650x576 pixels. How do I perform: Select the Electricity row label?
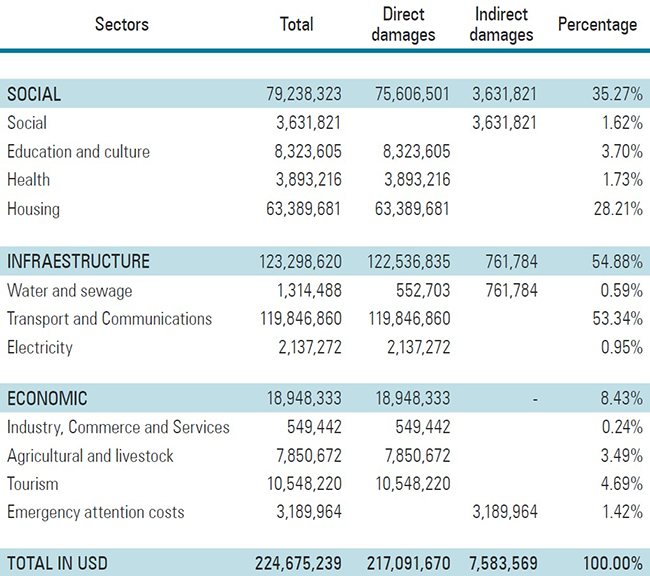pos(39,348)
